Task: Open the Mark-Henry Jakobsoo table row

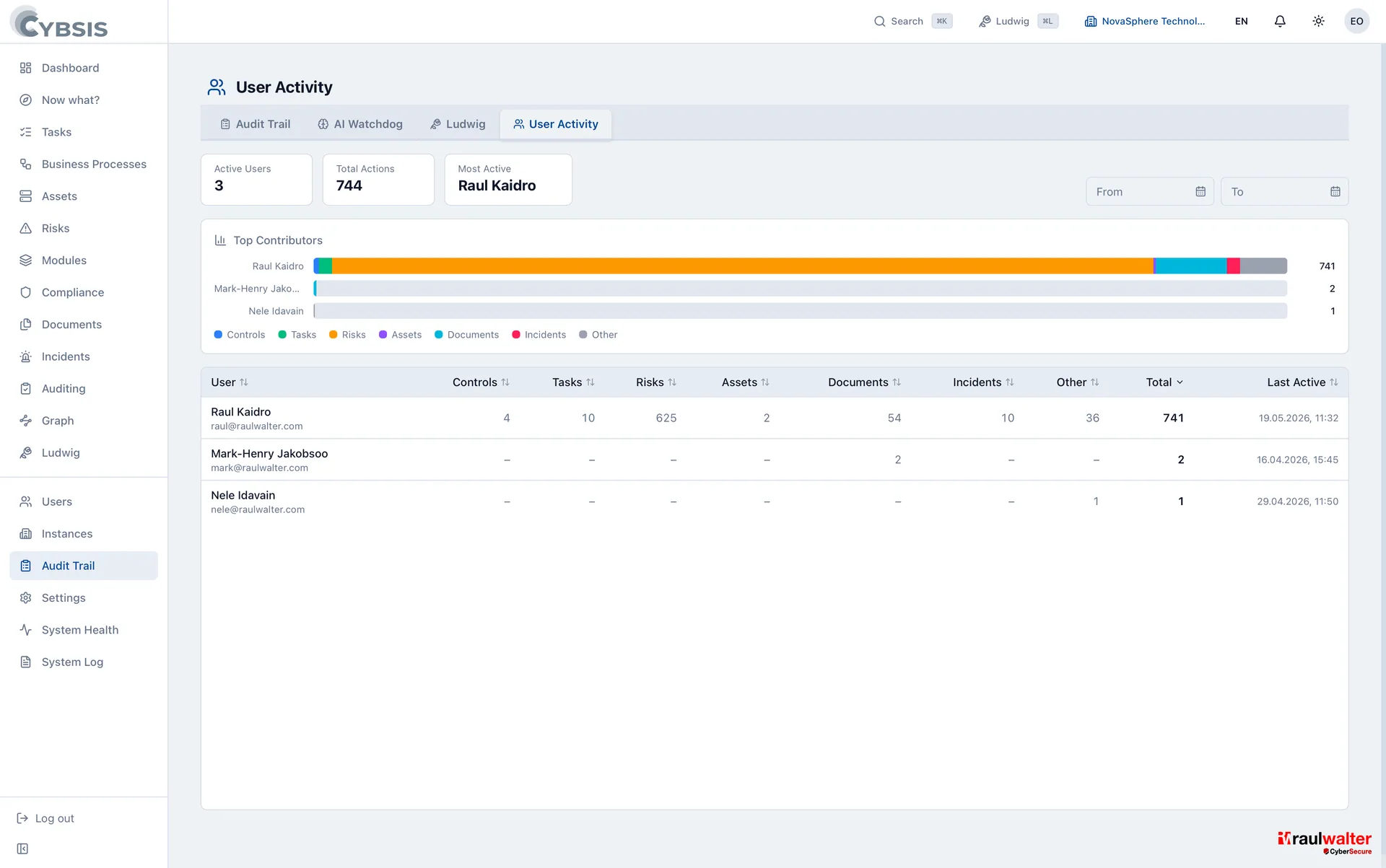Action: pyautogui.click(x=774, y=460)
